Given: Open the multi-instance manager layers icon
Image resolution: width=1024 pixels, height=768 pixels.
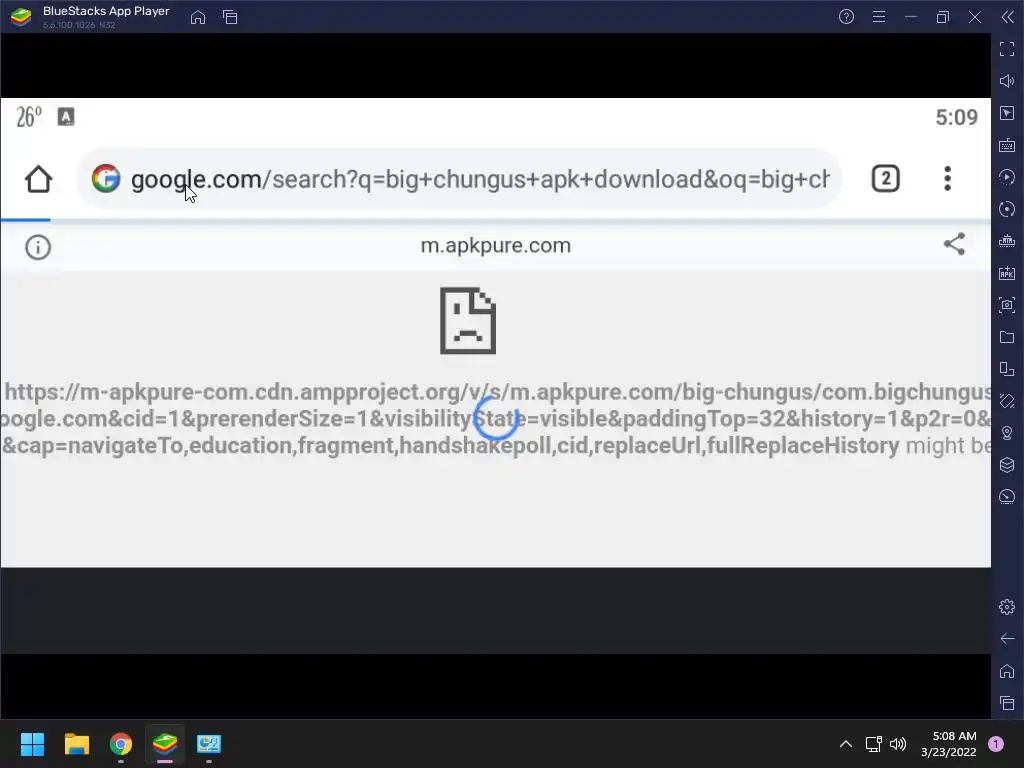Looking at the screenshot, I should tap(1007, 465).
